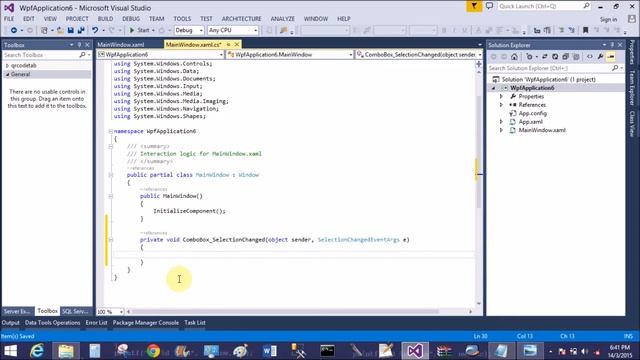This screenshot has width=640, height=360.
Task: Click the Sign in link
Action: 608,20
